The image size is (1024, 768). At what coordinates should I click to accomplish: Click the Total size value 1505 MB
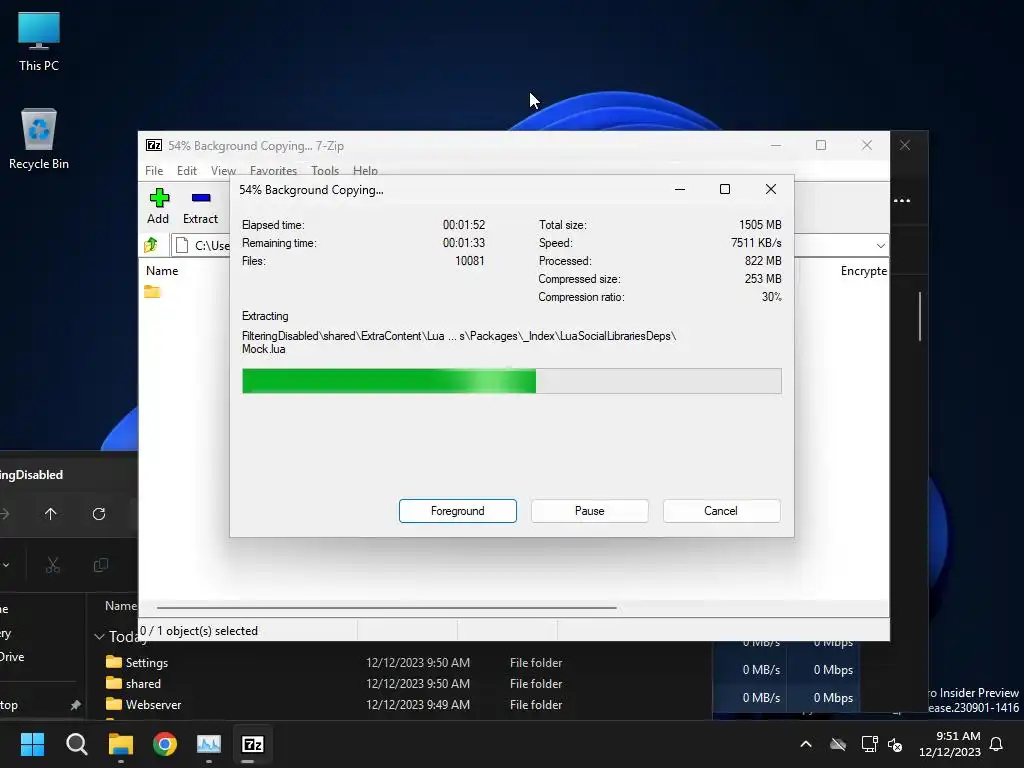760,225
